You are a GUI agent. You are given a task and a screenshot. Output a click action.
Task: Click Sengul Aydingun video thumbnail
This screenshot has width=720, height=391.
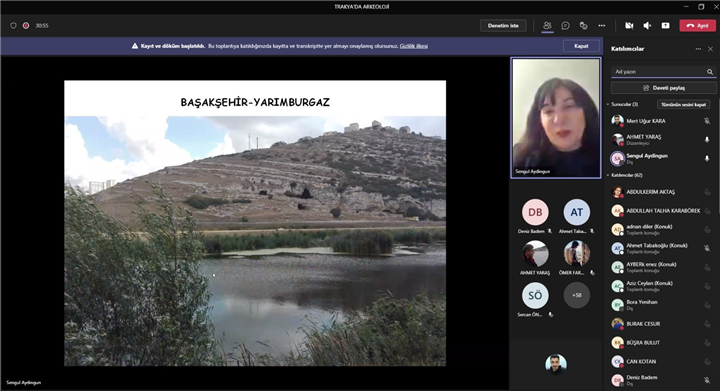tap(556, 117)
